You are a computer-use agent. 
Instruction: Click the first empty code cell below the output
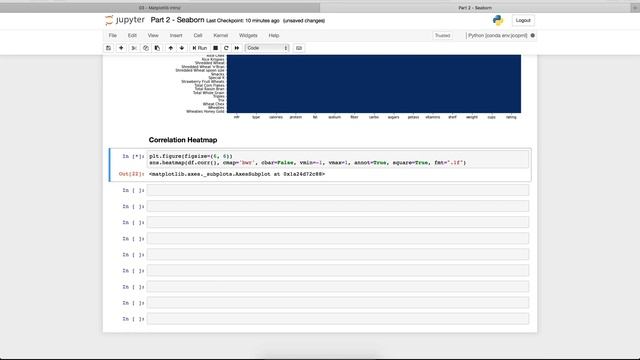click(338, 190)
